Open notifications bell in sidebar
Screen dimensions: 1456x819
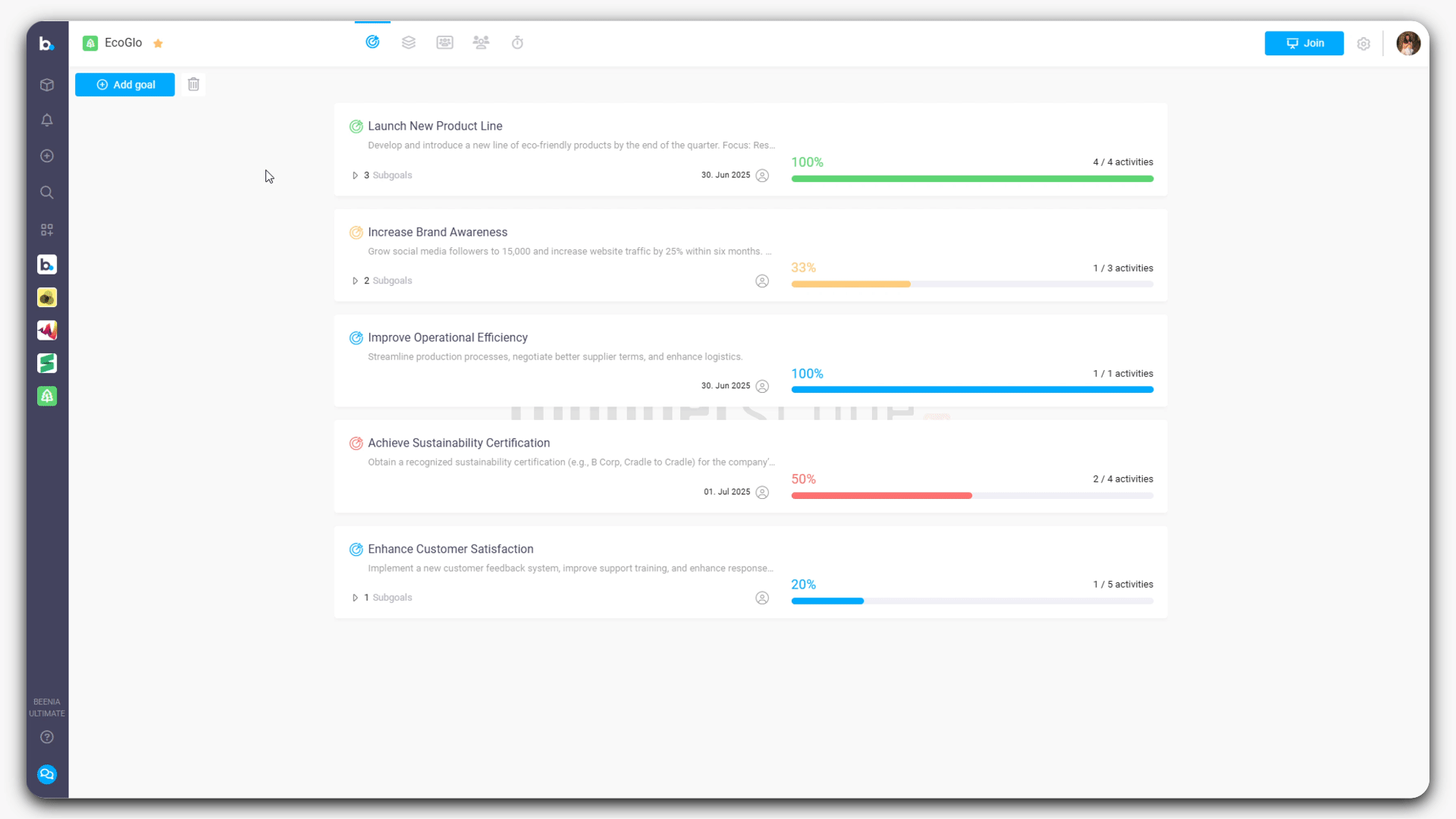[x=47, y=121]
